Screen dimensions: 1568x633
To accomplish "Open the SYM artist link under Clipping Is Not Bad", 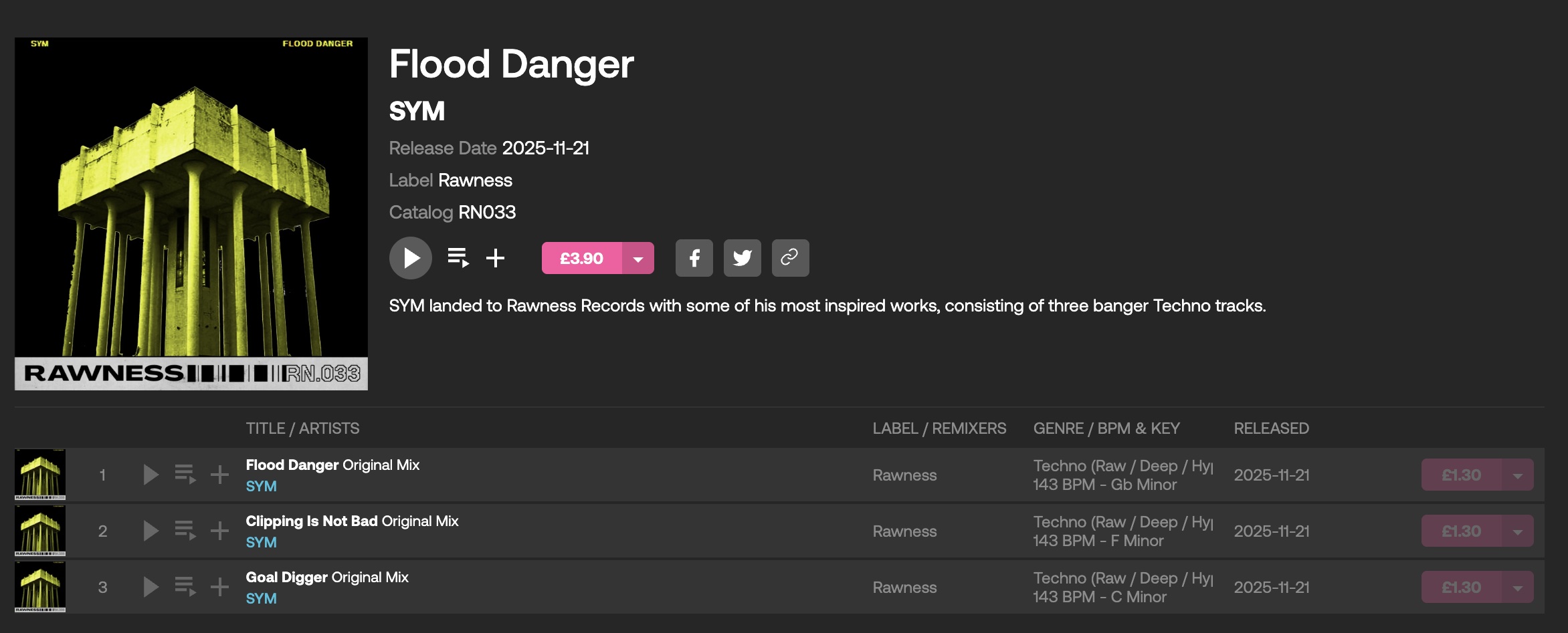I will [261, 543].
